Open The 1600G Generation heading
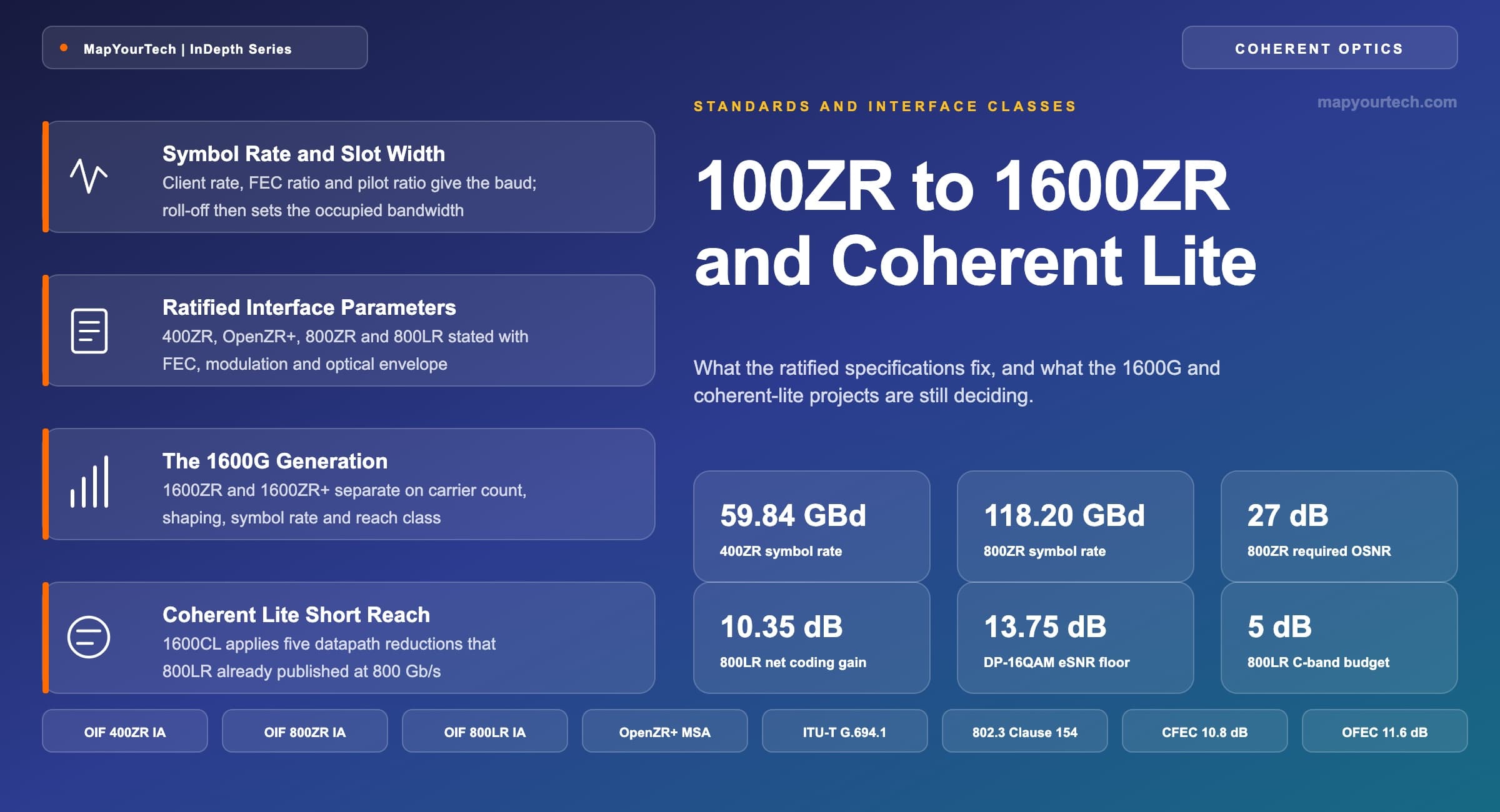Screen dimensions: 1500x812 pyautogui.click(x=275, y=461)
